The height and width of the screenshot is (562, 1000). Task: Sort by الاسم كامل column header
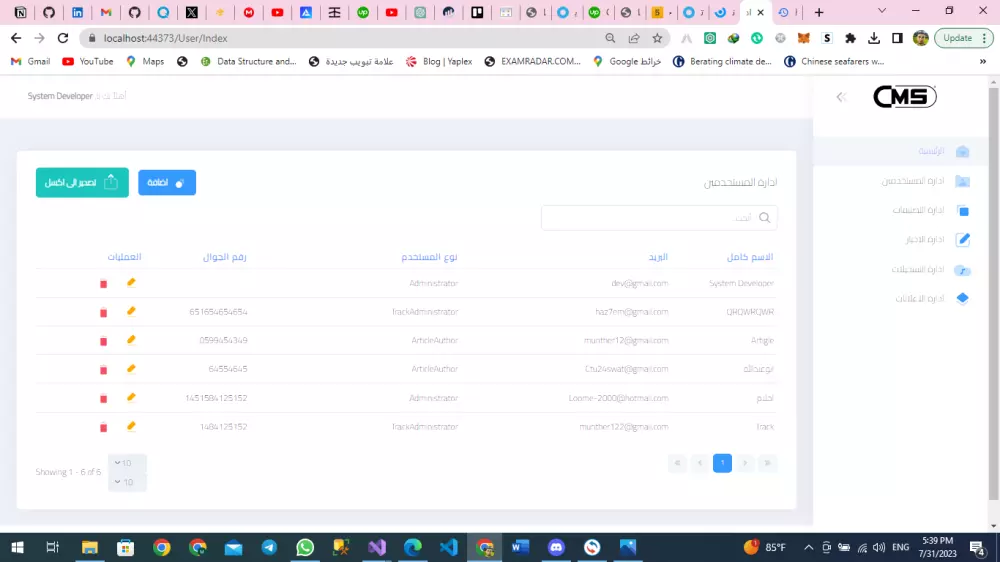750,256
